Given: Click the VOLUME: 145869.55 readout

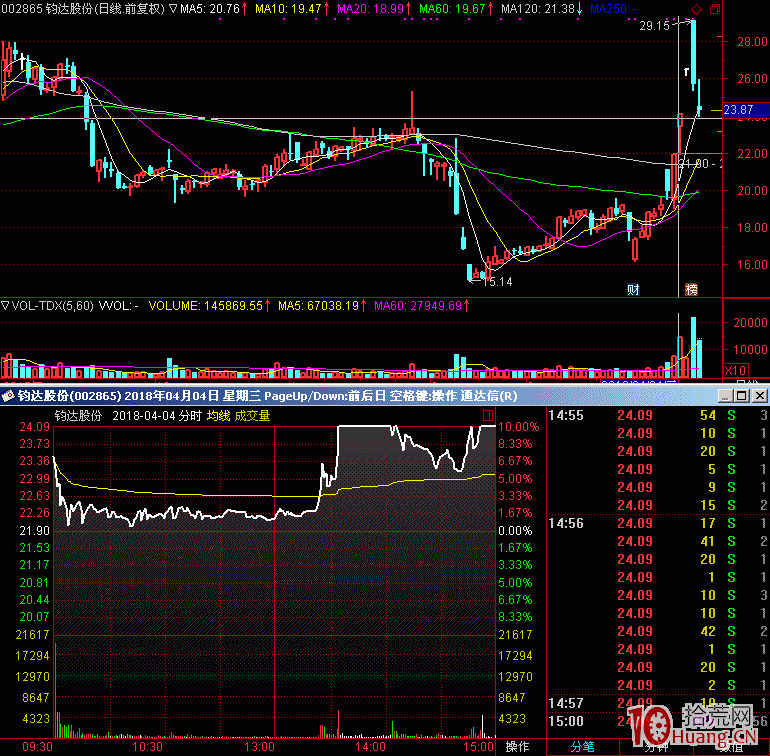Looking at the screenshot, I should [209, 306].
